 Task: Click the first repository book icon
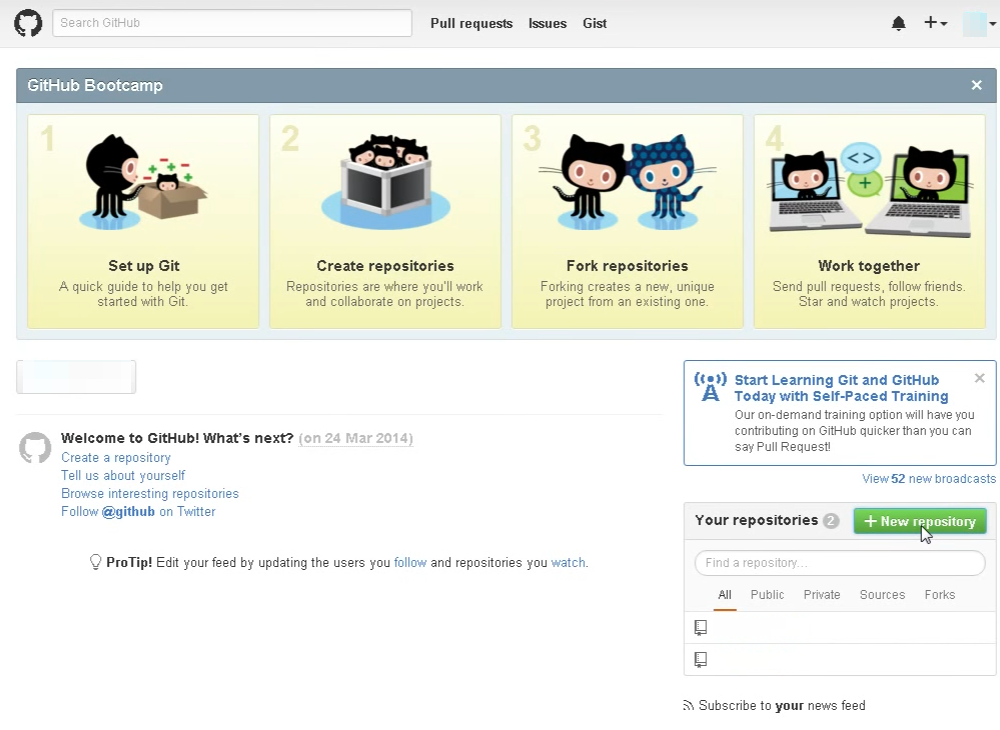coord(700,628)
